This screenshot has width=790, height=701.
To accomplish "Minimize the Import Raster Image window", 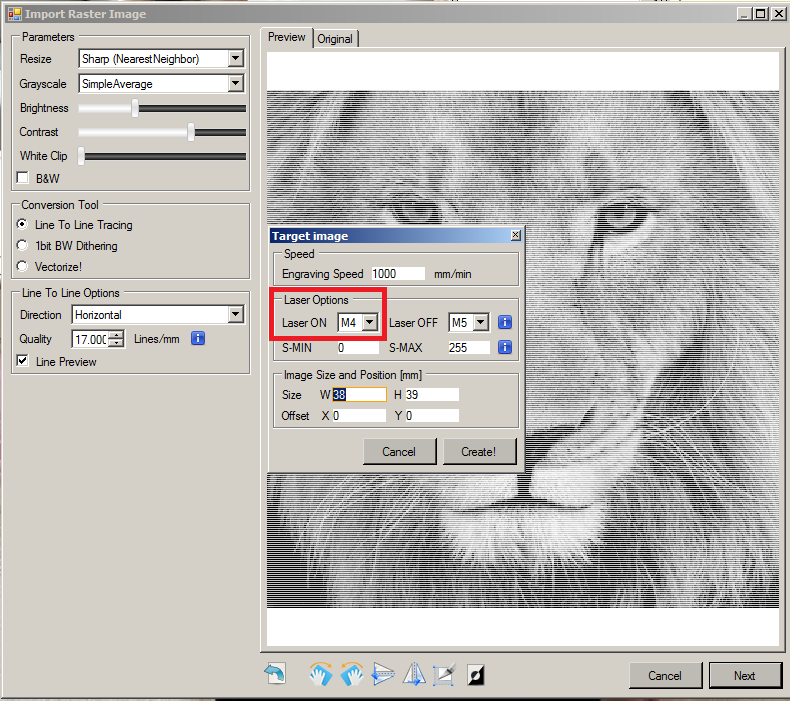I will [745, 14].
